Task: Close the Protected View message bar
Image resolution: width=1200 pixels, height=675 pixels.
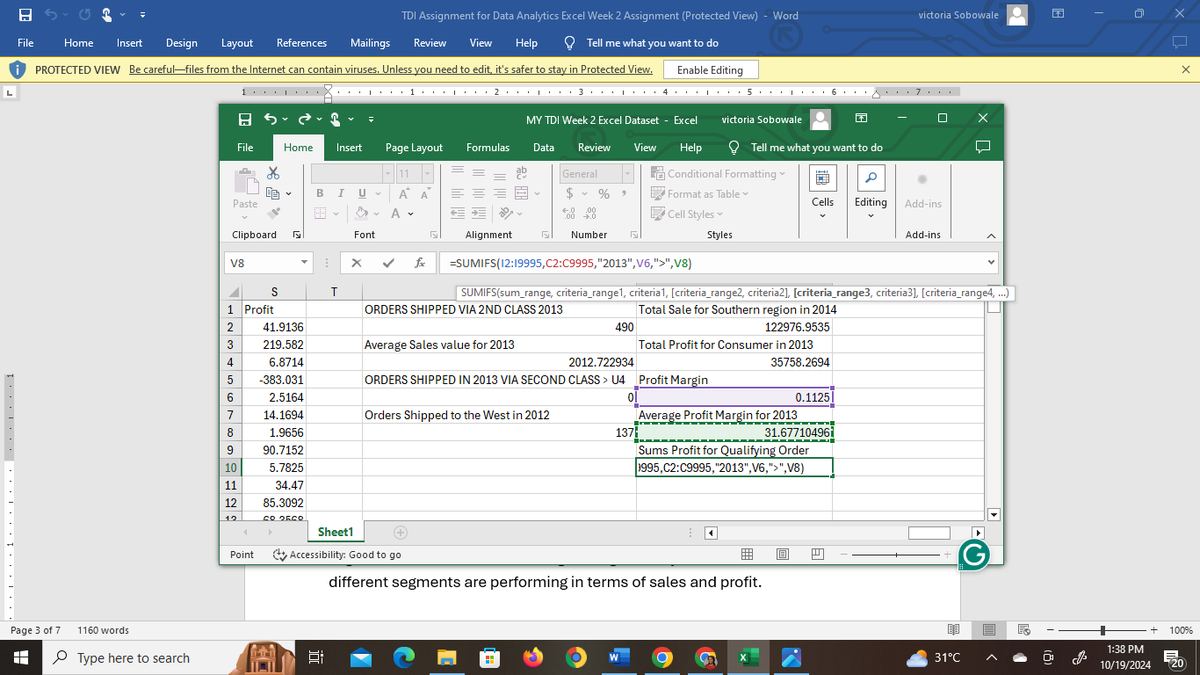Action: pyautogui.click(x=1185, y=70)
